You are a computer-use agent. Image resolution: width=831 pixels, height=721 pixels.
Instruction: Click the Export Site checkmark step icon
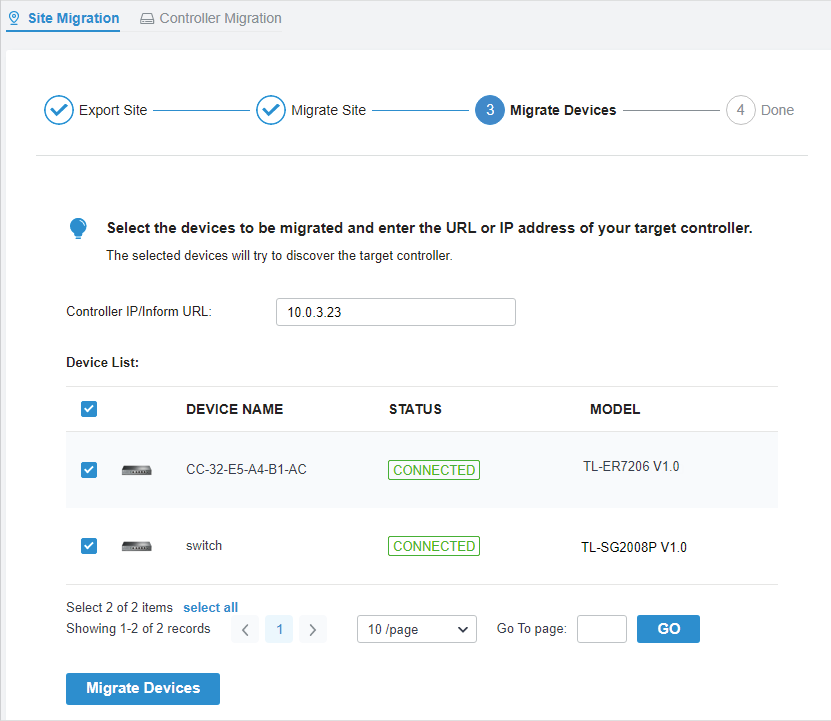[59, 110]
